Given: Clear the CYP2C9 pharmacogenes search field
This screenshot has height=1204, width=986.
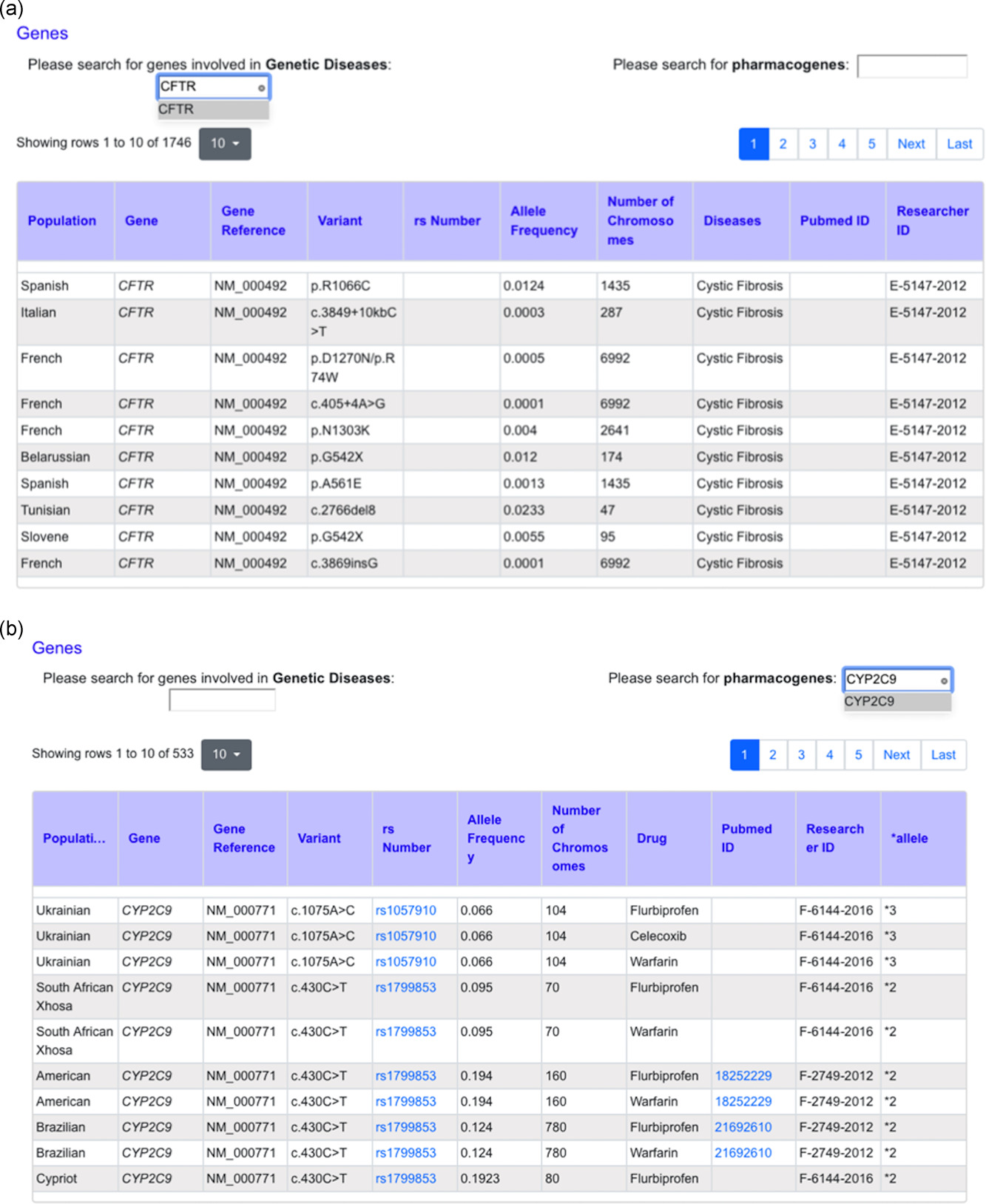Looking at the screenshot, I should tap(944, 680).
